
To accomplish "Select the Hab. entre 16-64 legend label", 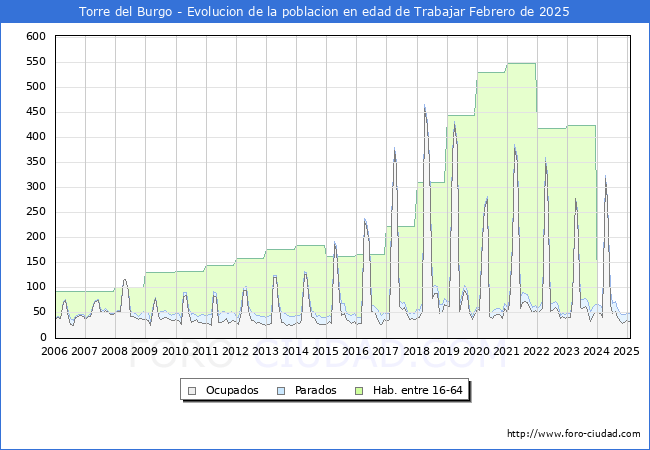I will click(x=417, y=390).
